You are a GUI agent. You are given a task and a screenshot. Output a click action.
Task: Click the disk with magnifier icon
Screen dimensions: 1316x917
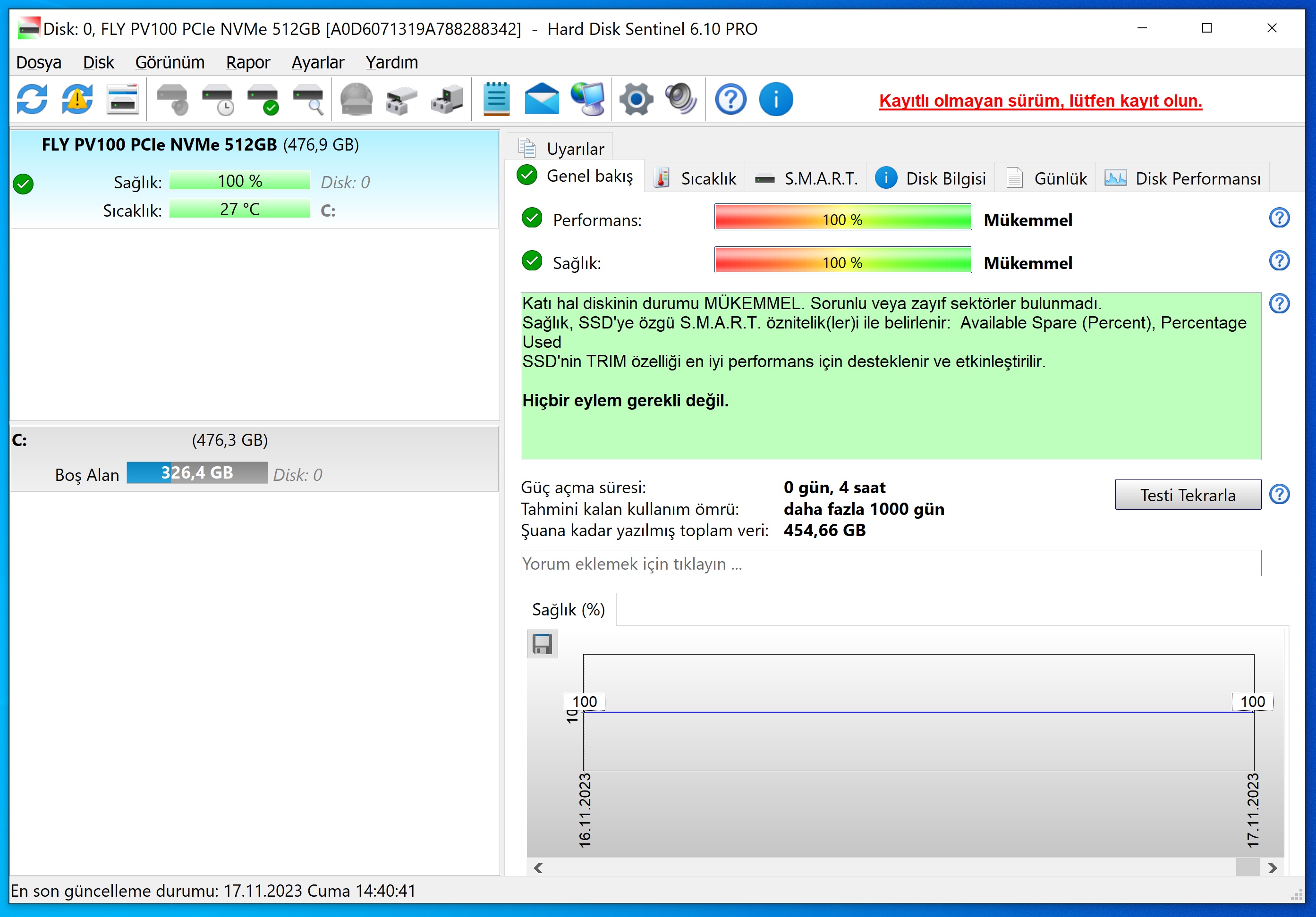308,100
